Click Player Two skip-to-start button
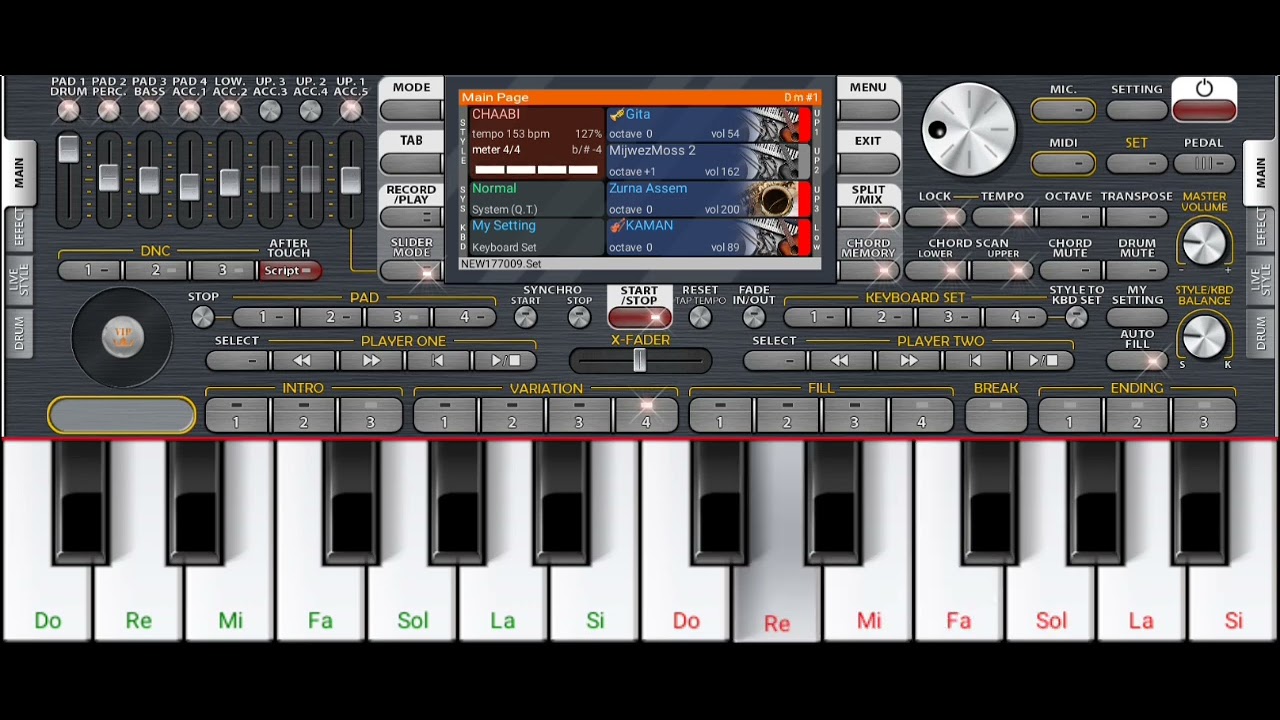 point(976,361)
